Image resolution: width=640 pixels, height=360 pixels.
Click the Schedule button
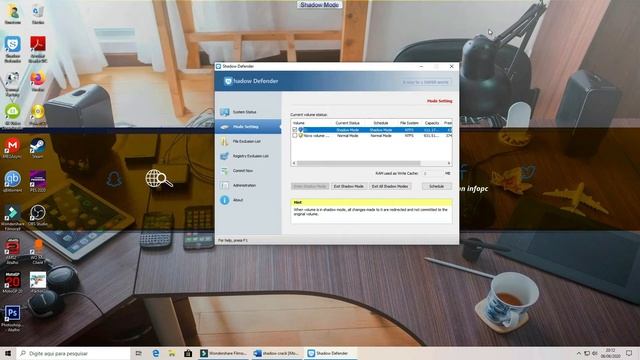pyautogui.click(x=436, y=186)
